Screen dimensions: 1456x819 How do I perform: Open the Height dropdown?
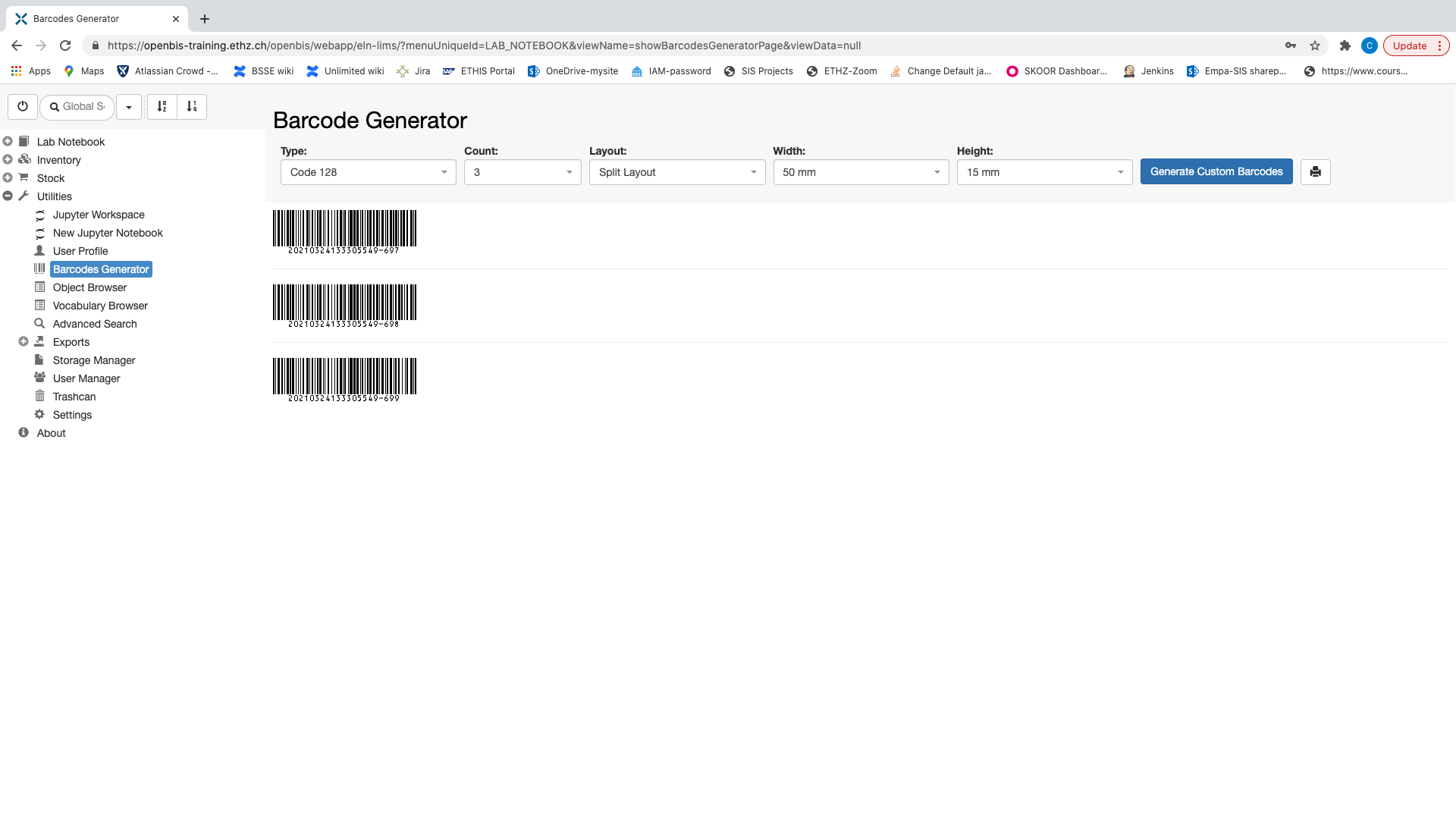(1045, 172)
